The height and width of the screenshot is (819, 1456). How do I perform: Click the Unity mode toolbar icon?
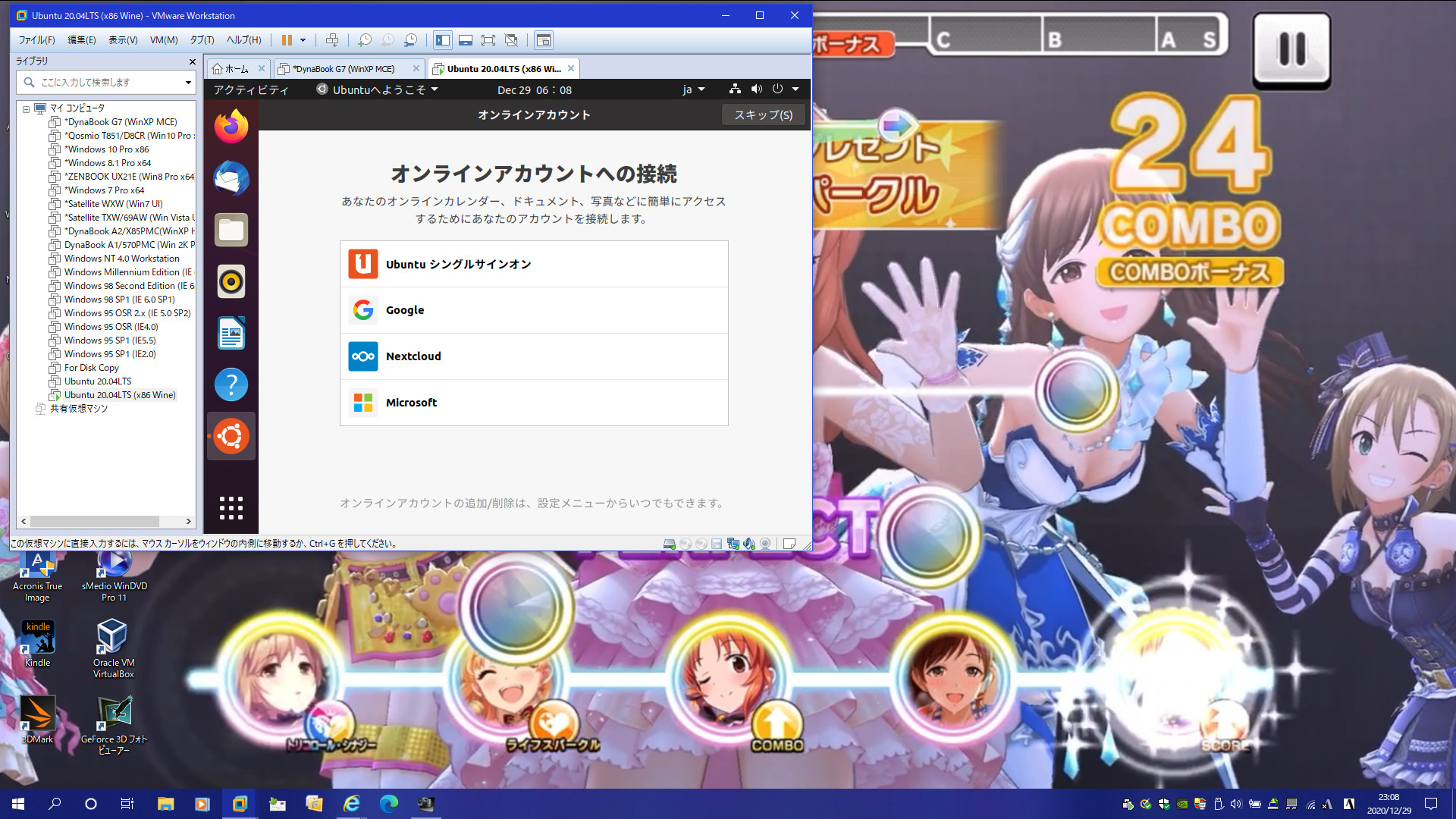tap(511, 40)
